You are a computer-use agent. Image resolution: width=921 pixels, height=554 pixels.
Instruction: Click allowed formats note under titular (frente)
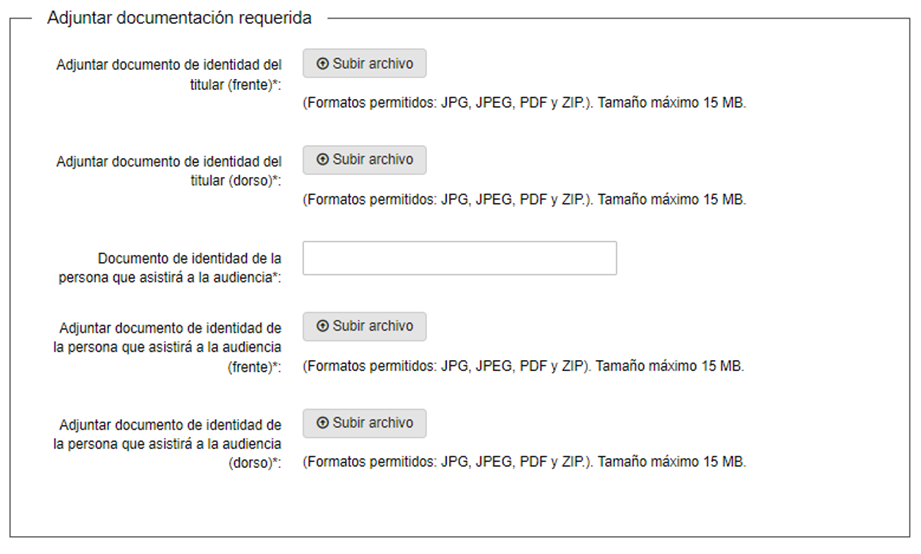click(x=525, y=103)
